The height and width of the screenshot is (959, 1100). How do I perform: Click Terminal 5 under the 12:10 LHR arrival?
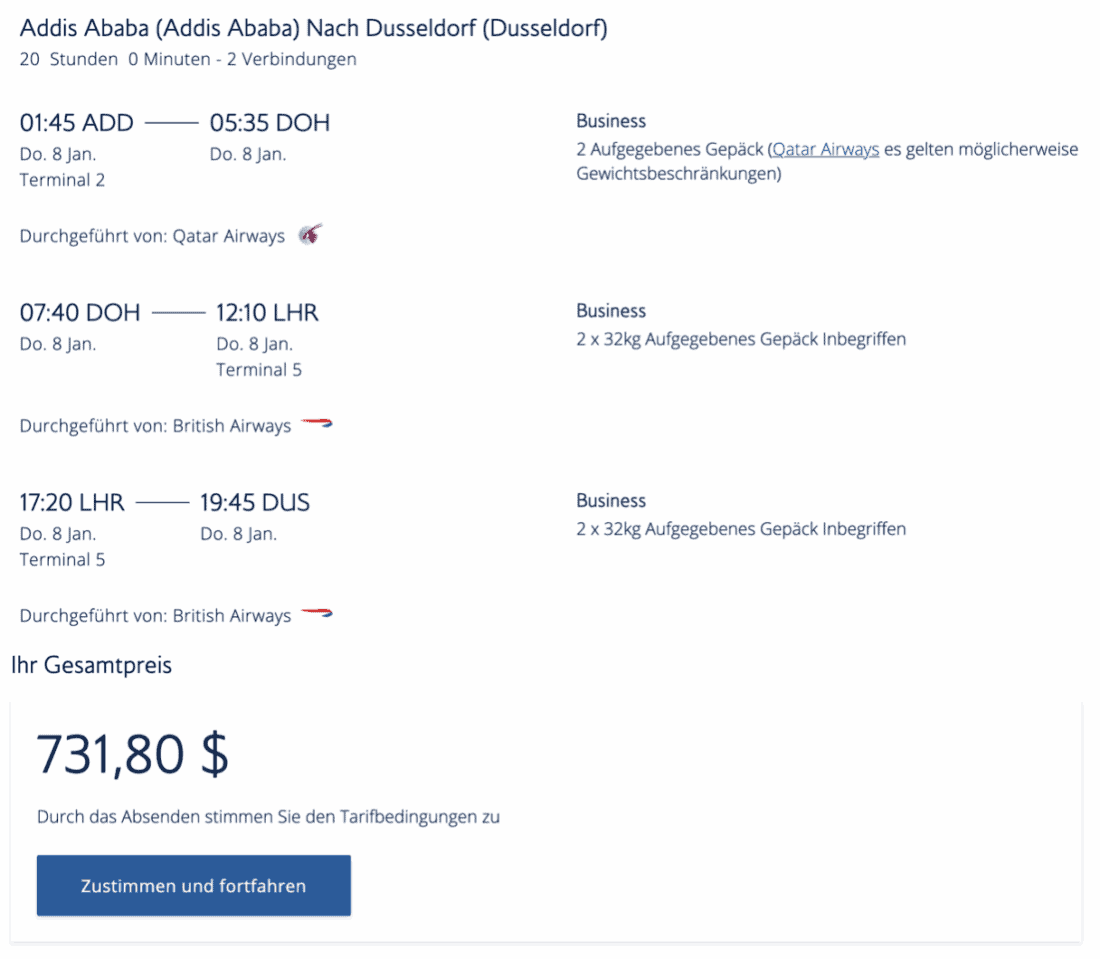click(258, 370)
